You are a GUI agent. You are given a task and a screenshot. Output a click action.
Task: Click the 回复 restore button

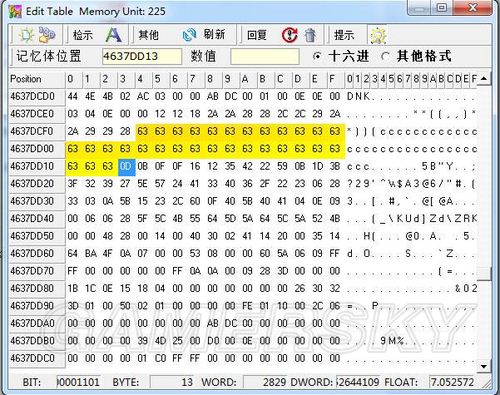[x=257, y=35]
